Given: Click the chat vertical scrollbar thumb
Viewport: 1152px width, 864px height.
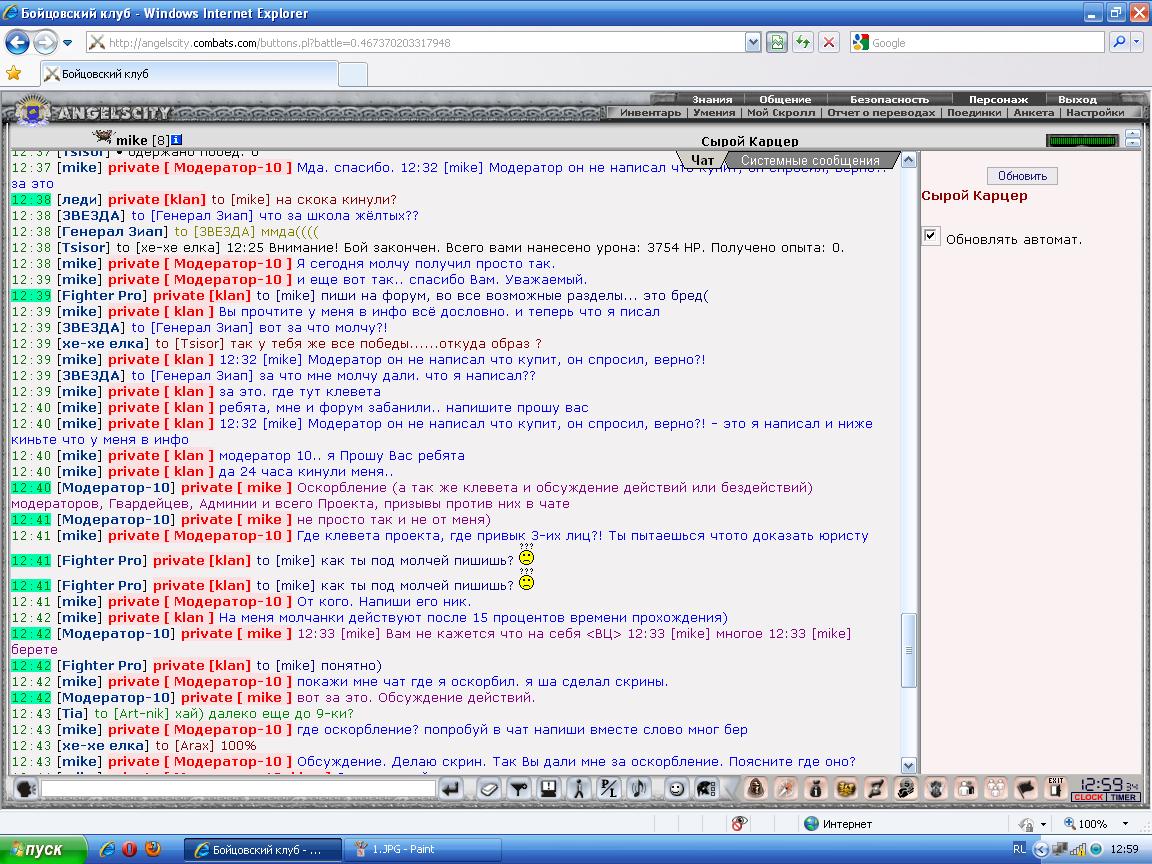Looking at the screenshot, I should (908, 649).
